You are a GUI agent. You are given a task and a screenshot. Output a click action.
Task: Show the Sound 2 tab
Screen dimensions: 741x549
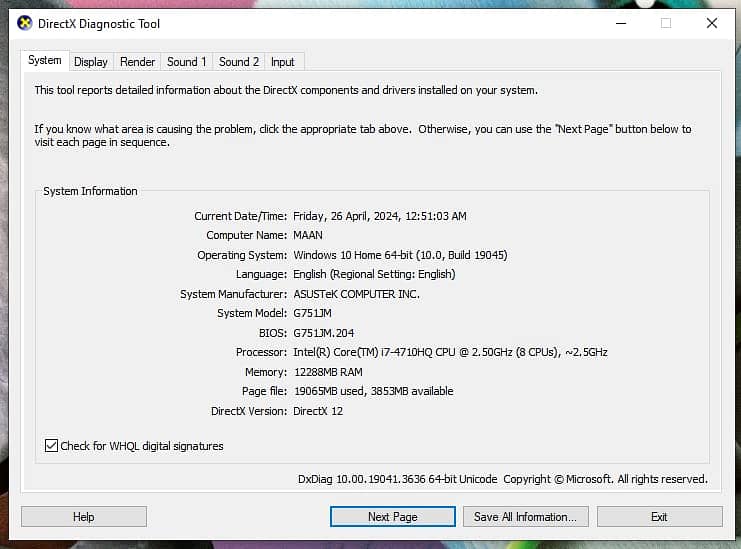(239, 62)
